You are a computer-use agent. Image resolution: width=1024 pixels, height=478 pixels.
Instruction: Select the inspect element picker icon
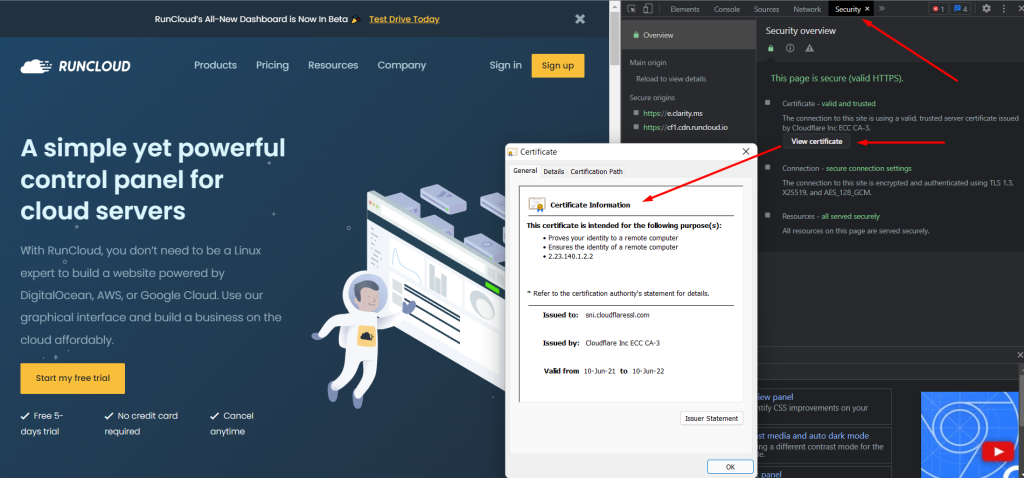coord(632,9)
